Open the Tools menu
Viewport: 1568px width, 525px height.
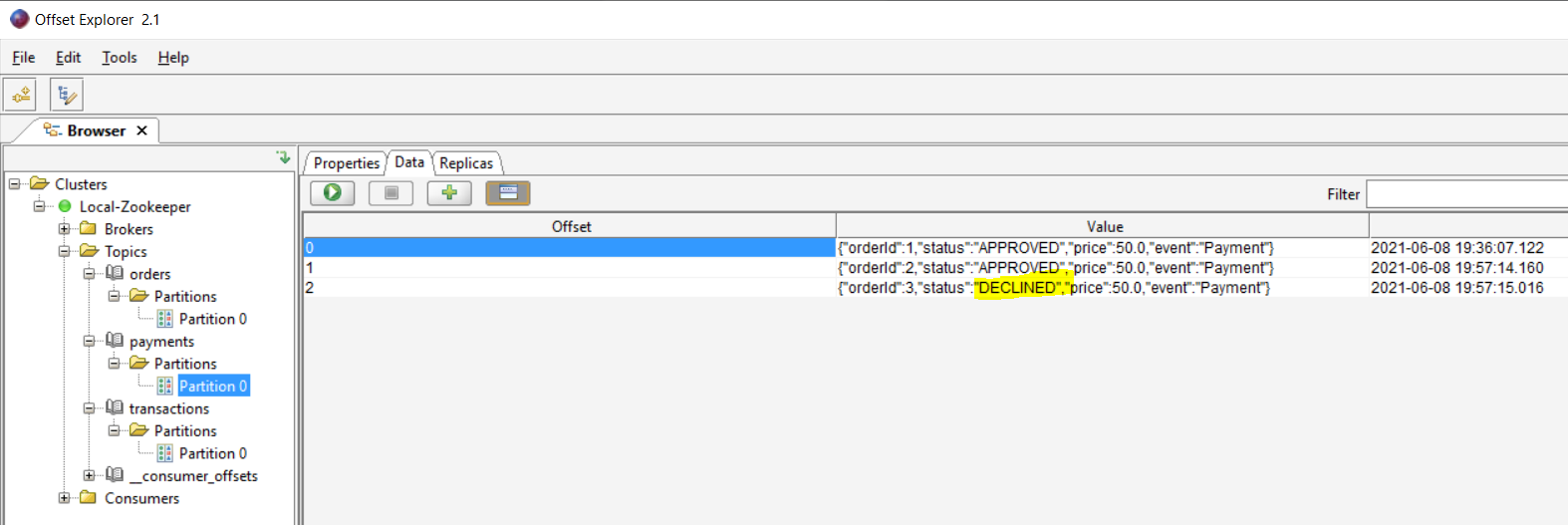(120, 58)
